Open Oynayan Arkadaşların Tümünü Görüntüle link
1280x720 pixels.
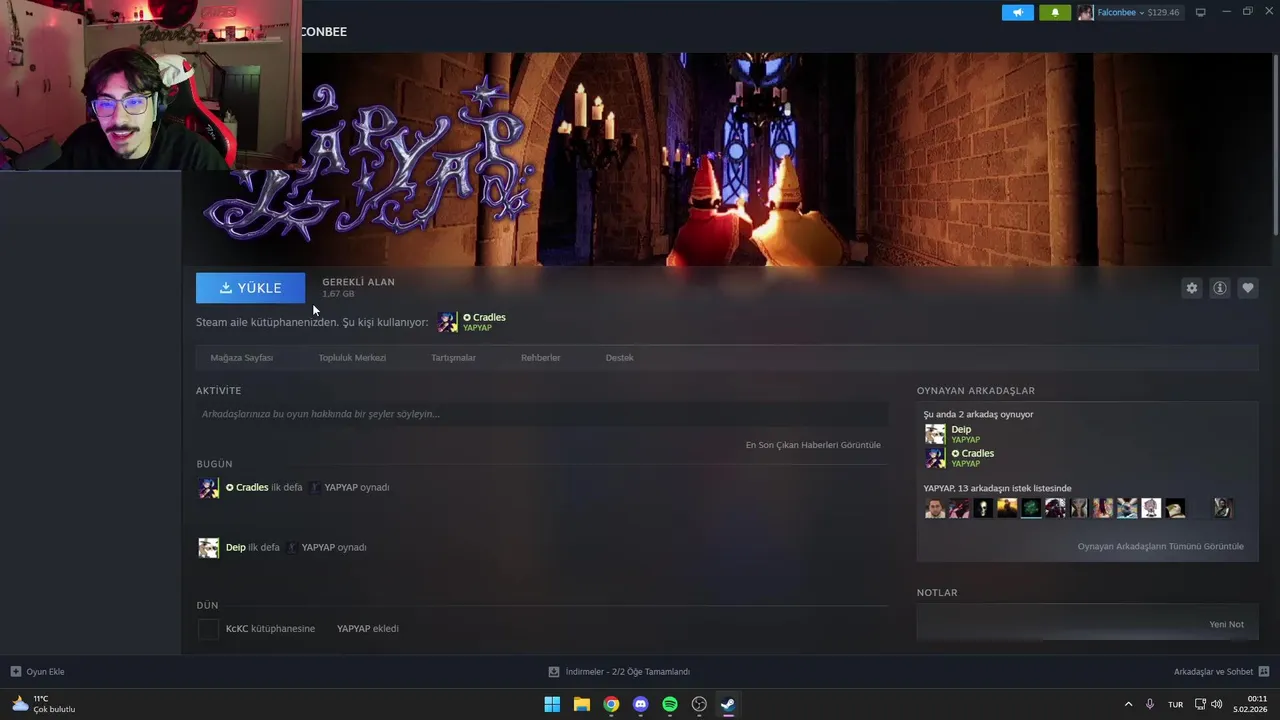tap(1160, 547)
